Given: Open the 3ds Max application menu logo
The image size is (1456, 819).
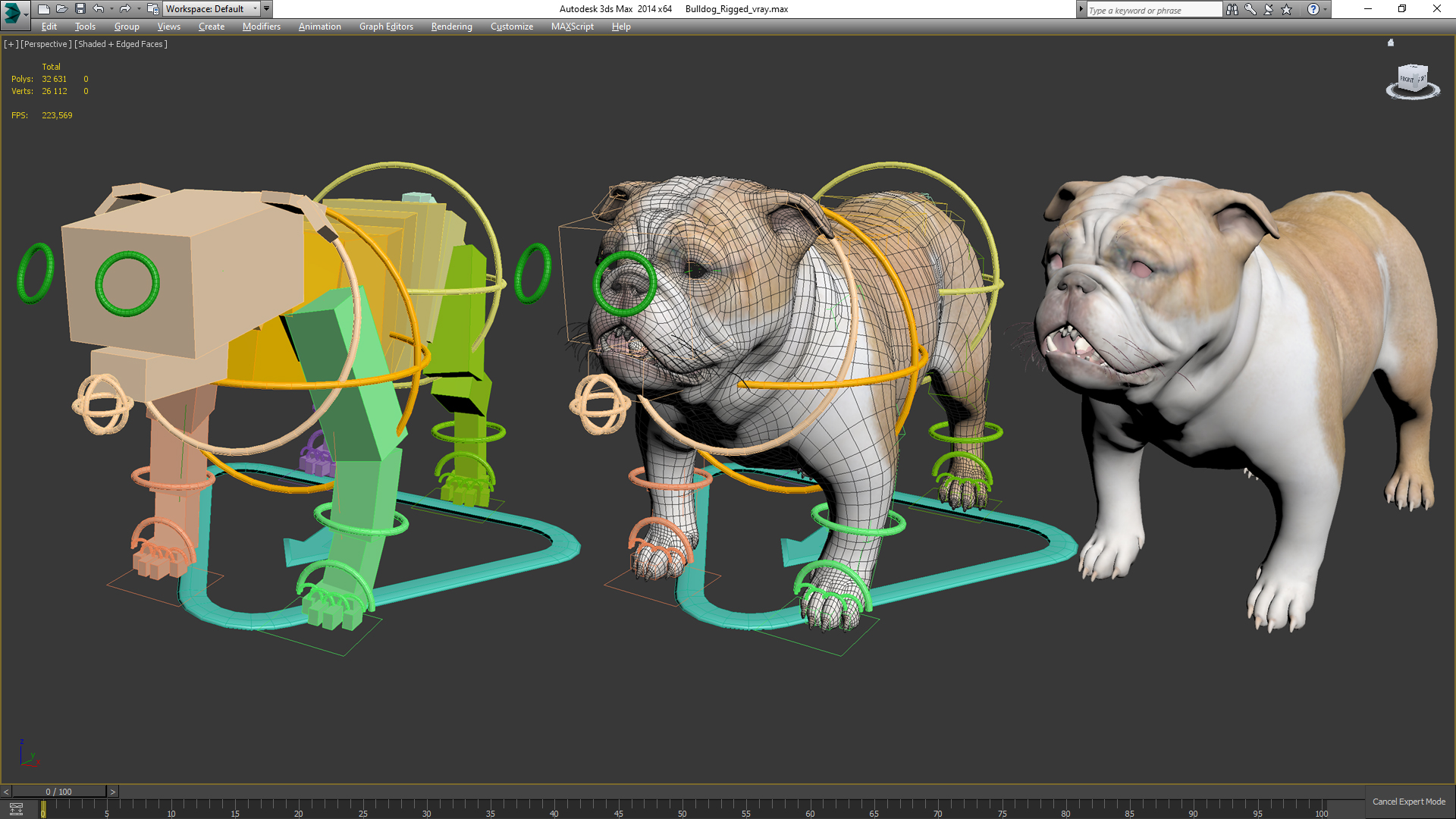Looking at the screenshot, I should 13,11.
